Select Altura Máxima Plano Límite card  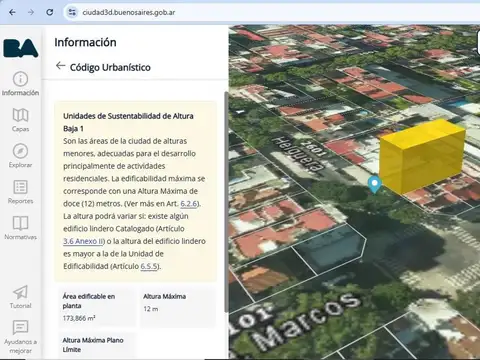[97, 346]
